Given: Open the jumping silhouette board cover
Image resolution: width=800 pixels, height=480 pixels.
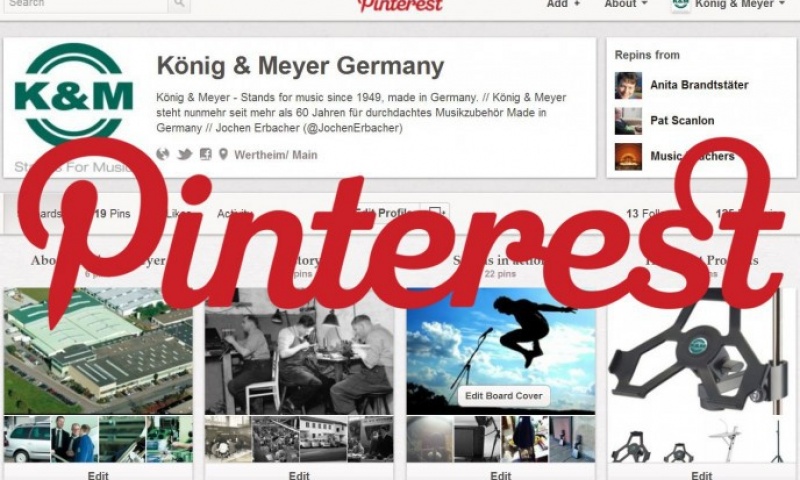Looking at the screenshot, I should coord(501,351).
